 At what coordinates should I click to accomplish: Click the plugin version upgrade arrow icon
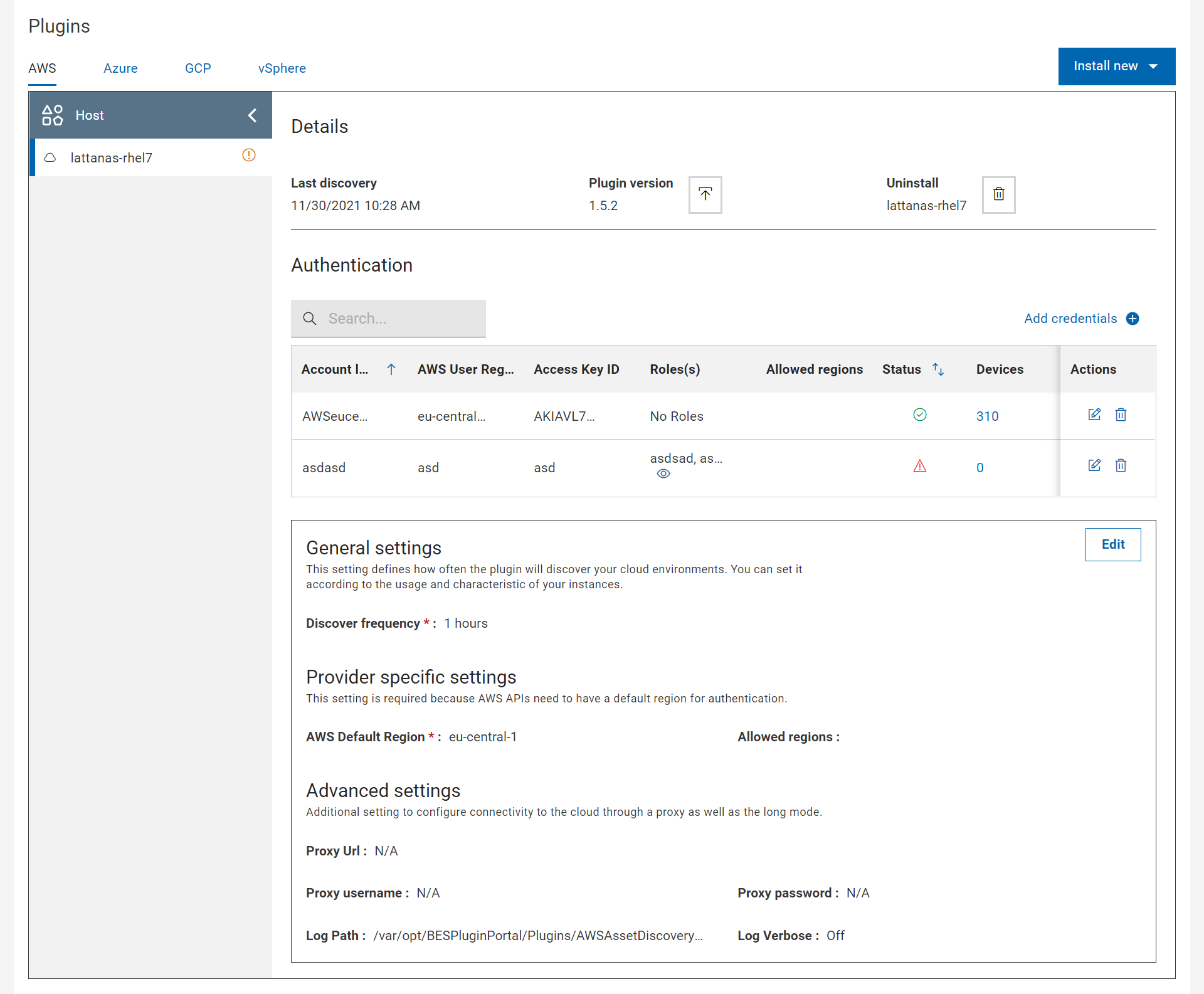point(705,194)
